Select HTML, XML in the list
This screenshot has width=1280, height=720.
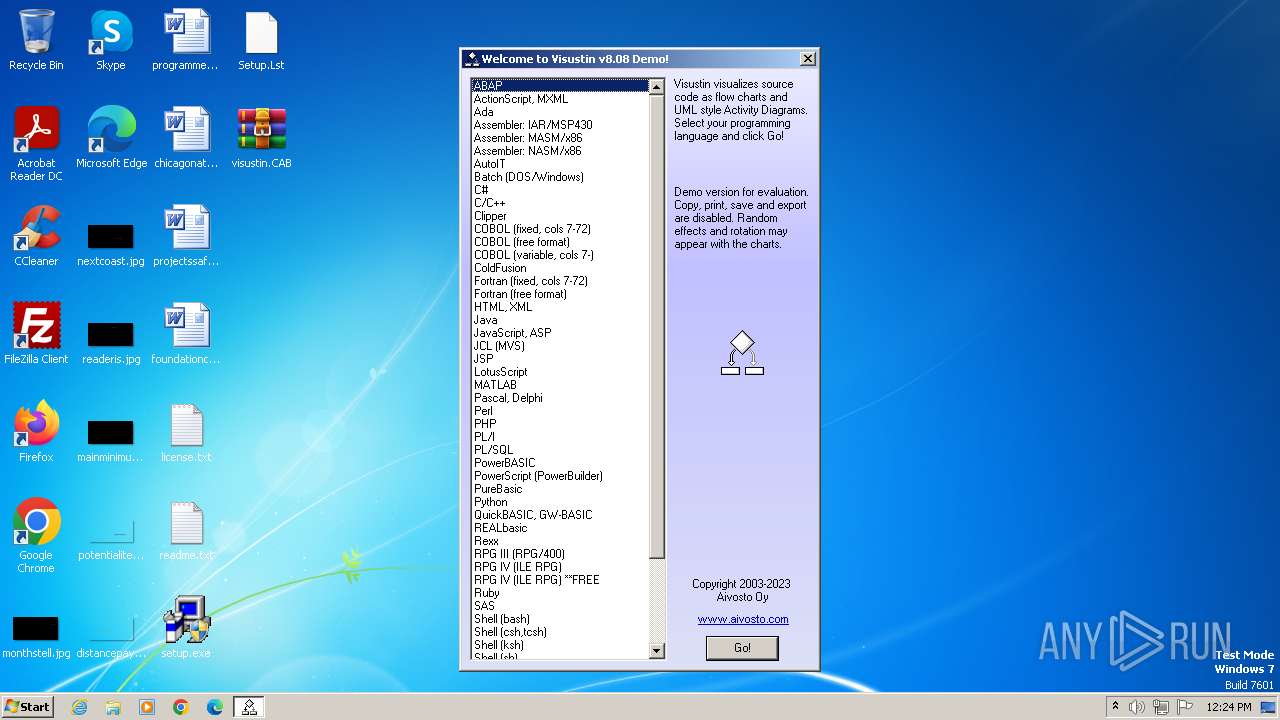pos(560,307)
